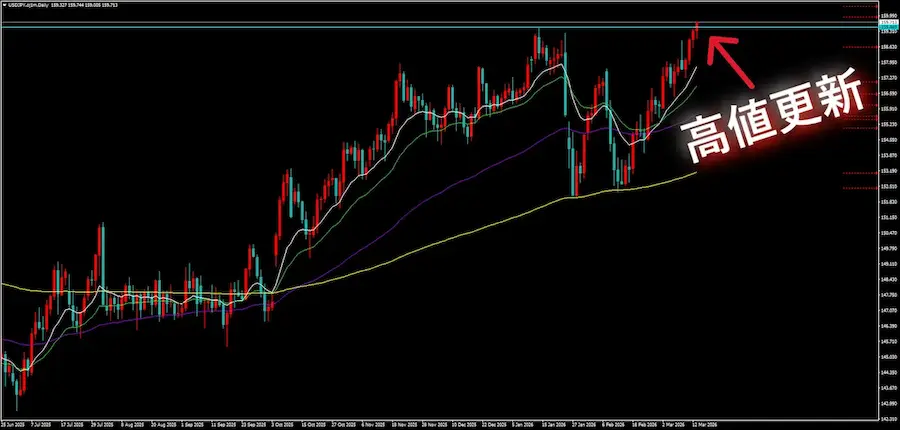Viewport: 900px width, 430px height.
Task: Select the cyan horizontal line below the white line
Action: coord(300,27)
